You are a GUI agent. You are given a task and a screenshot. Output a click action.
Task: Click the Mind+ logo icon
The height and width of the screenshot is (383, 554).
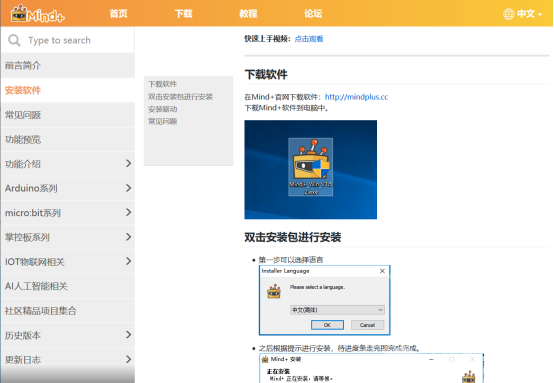(37, 14)
